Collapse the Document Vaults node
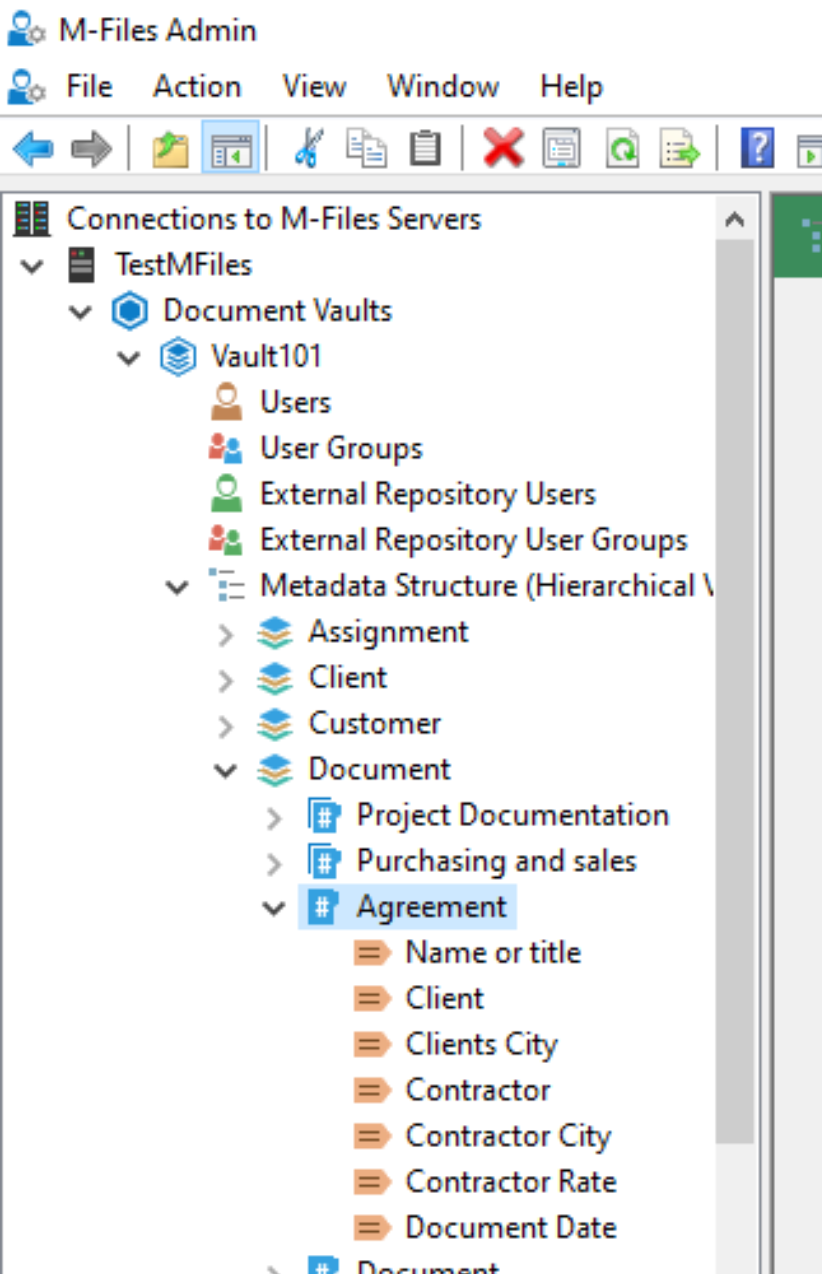Image resolution: width=822 pixels, height=1274 pixels. 81,312
